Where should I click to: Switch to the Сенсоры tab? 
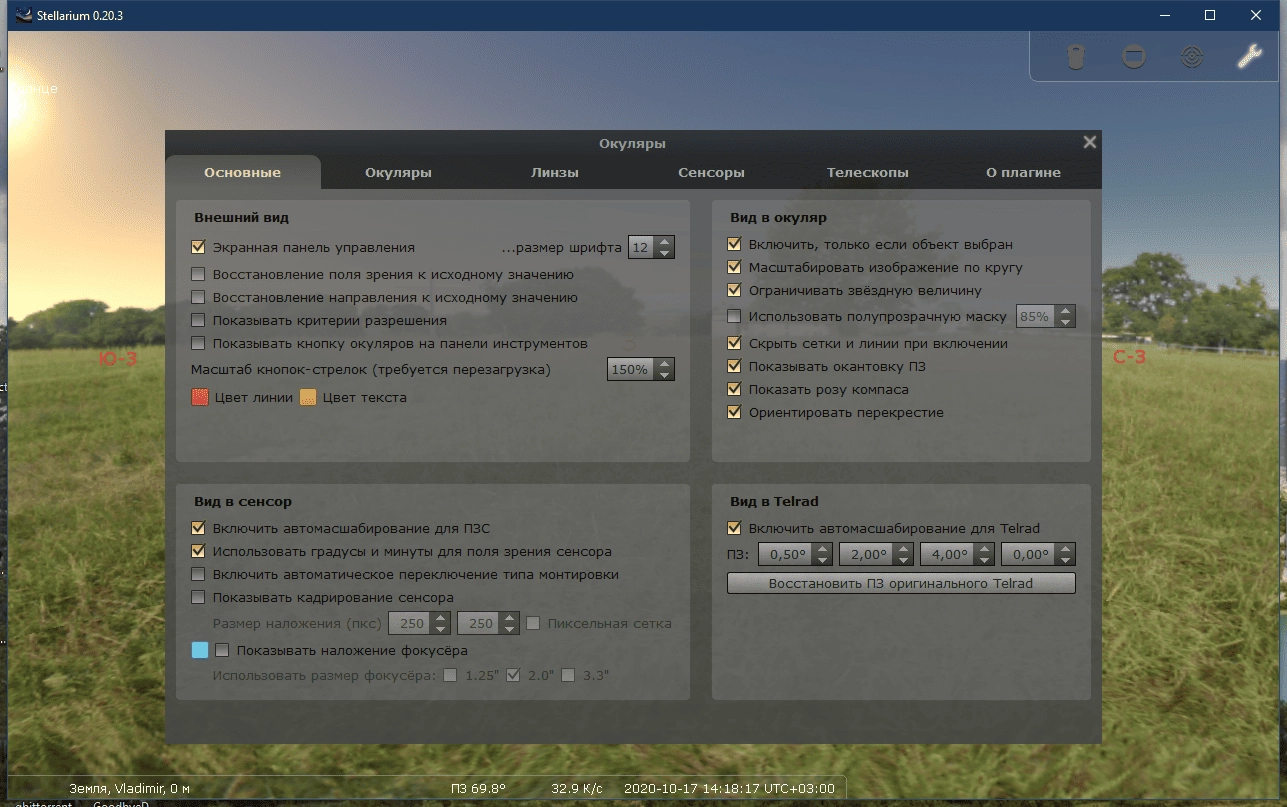pos(711,172)
